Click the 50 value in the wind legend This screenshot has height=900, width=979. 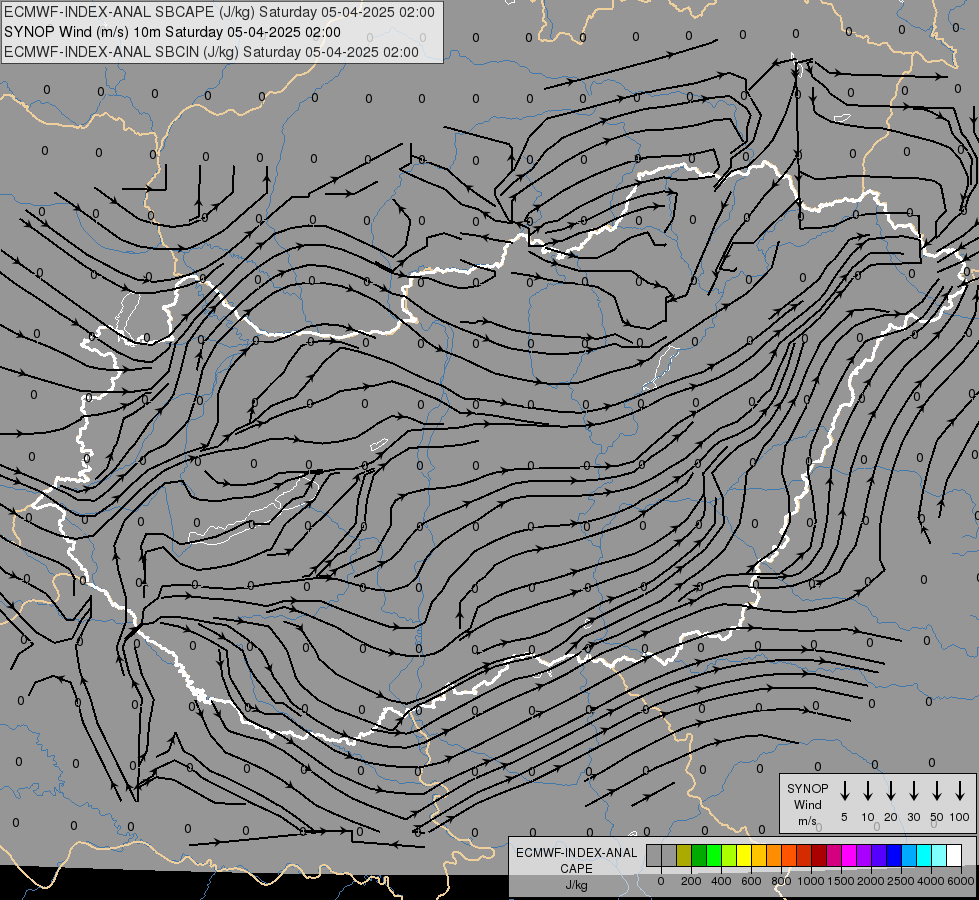(937, 817)
